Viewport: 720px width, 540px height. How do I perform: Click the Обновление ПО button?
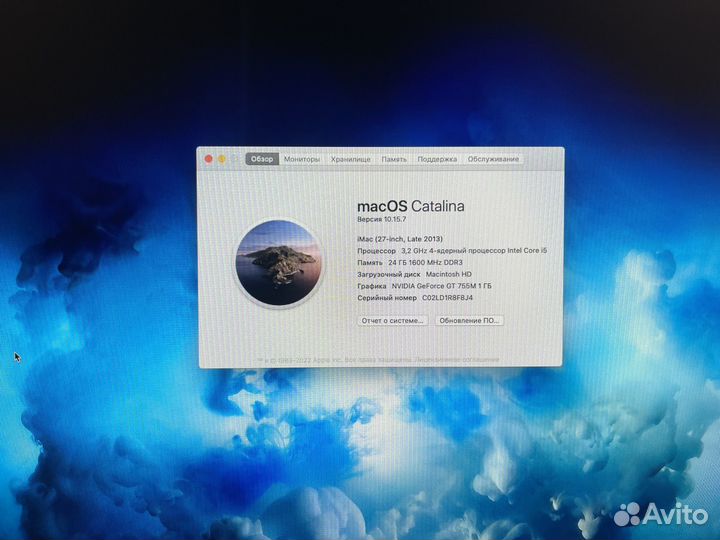click(x=469, y=321)
